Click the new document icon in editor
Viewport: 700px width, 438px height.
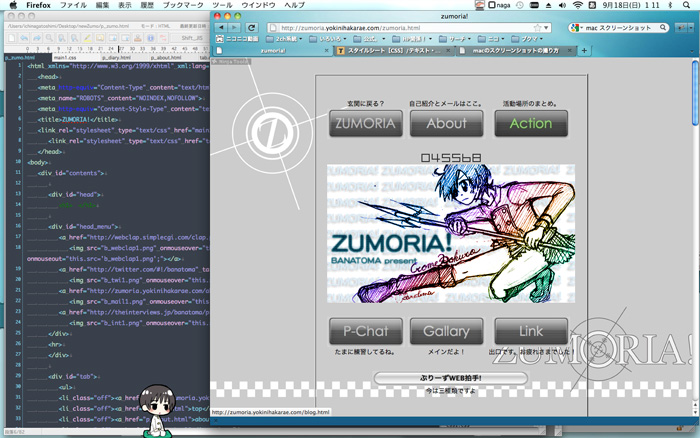tap(12, 38)
